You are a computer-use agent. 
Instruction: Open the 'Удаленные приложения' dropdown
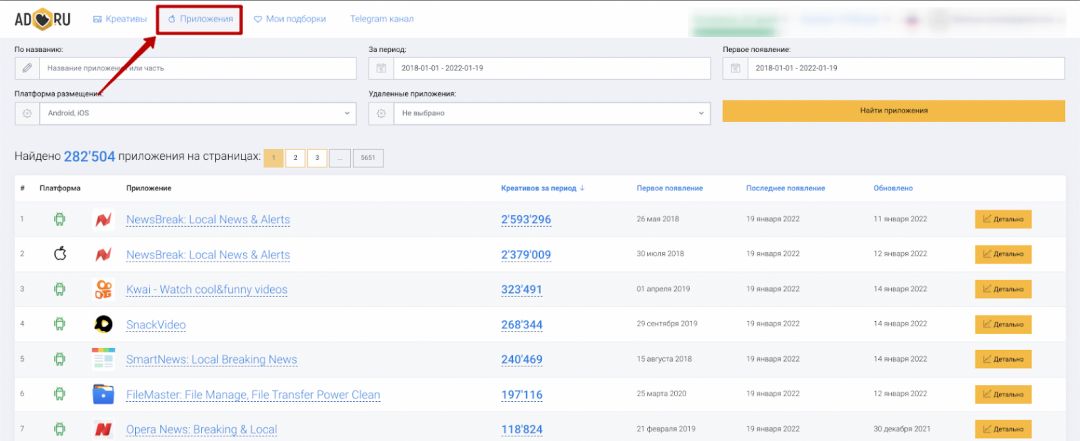pyautogui.click(x=551, y=113)
